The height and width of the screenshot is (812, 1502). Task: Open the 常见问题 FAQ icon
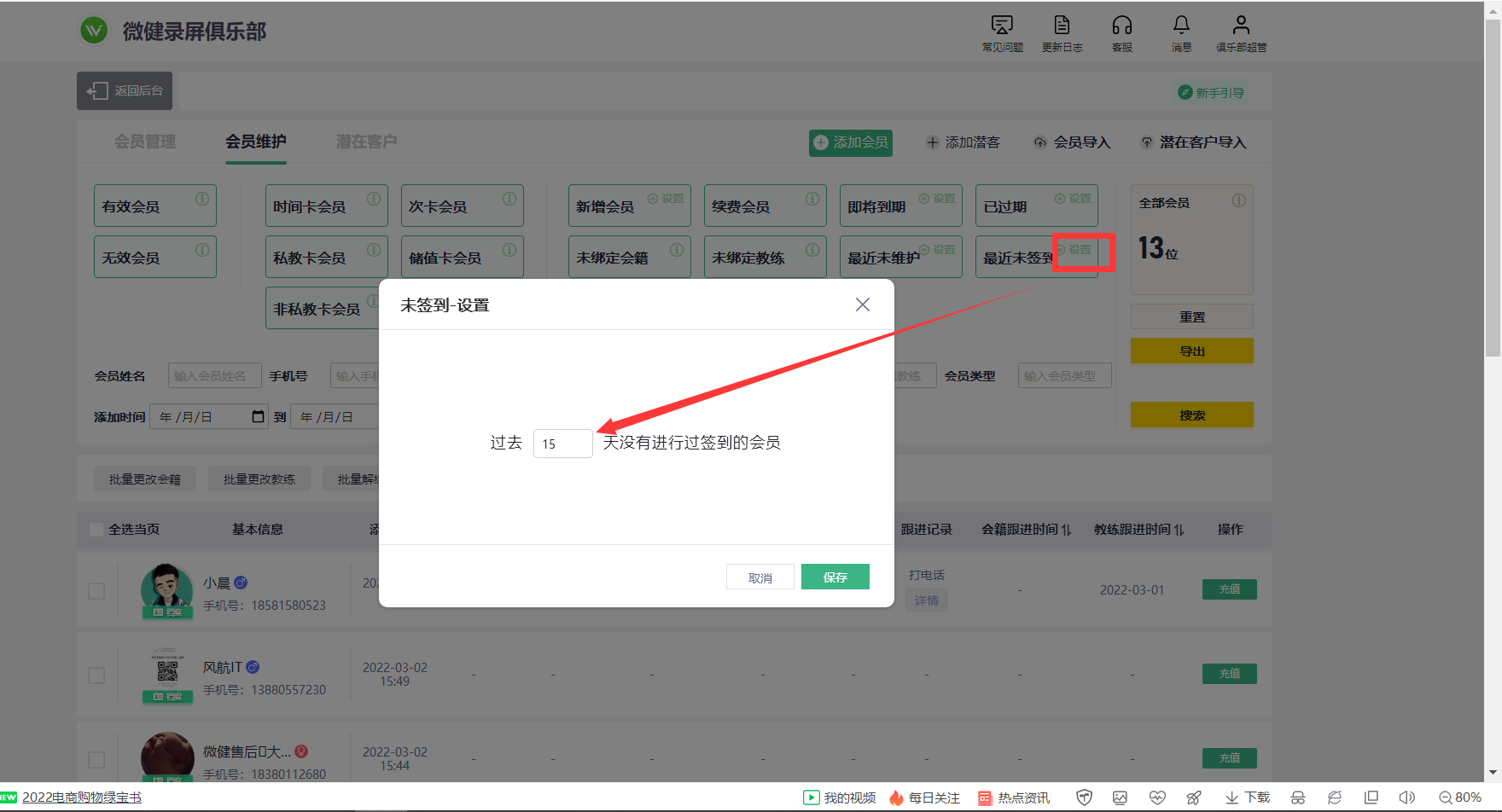pos(1002,26)
